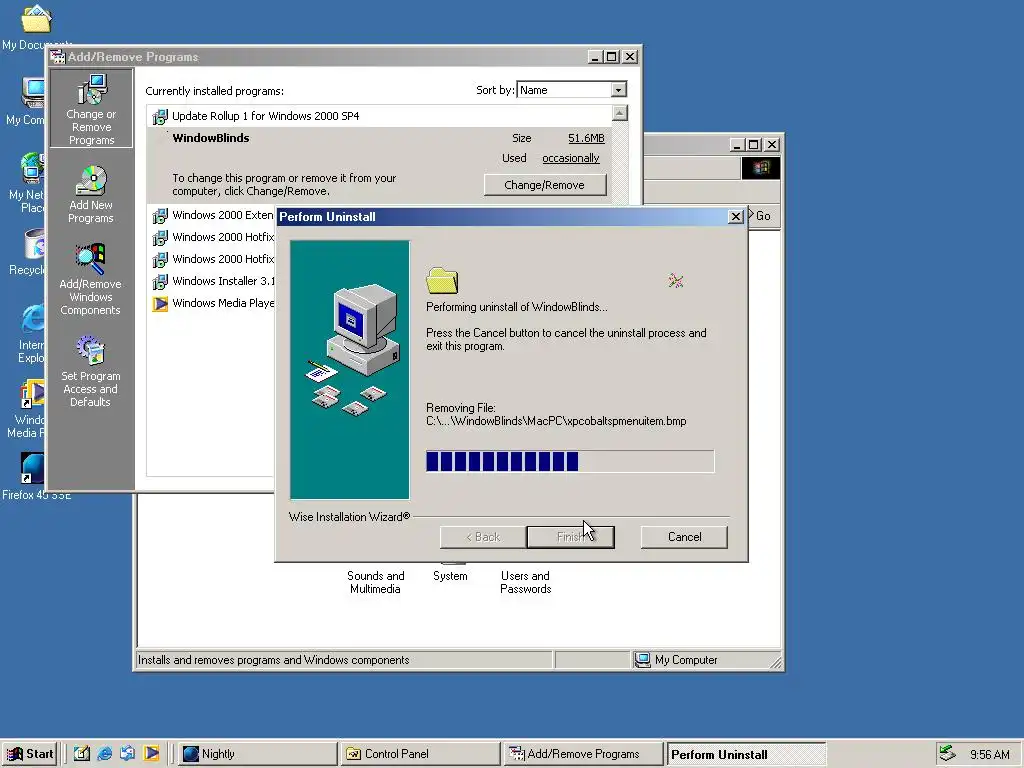Select Change or Remove Programs sidebar icon
Viewport: 1024px width, 768px height.
click(91, 109)
